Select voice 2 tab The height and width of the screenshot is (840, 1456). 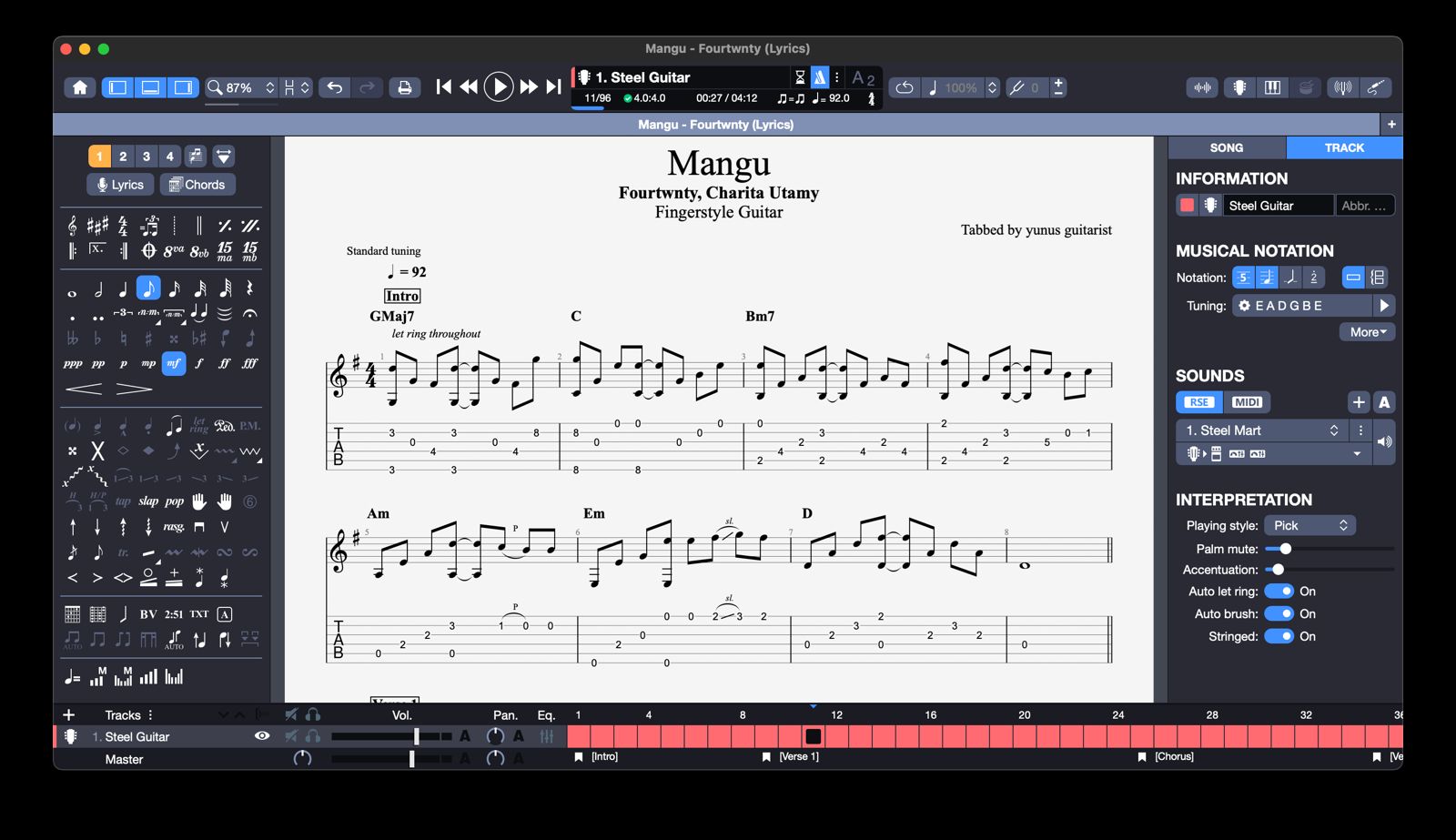[123, 156]
